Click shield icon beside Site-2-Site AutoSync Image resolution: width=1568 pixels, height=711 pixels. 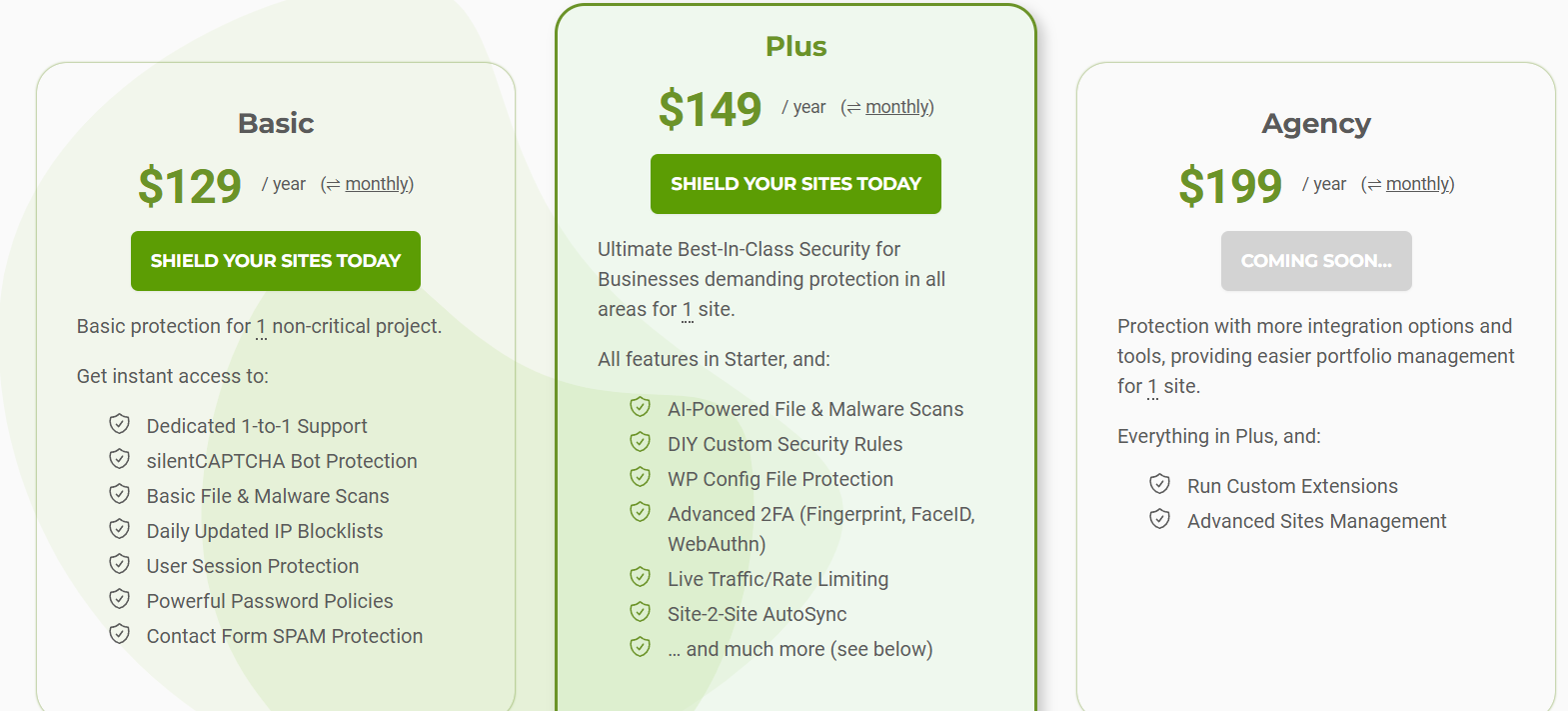641,612
